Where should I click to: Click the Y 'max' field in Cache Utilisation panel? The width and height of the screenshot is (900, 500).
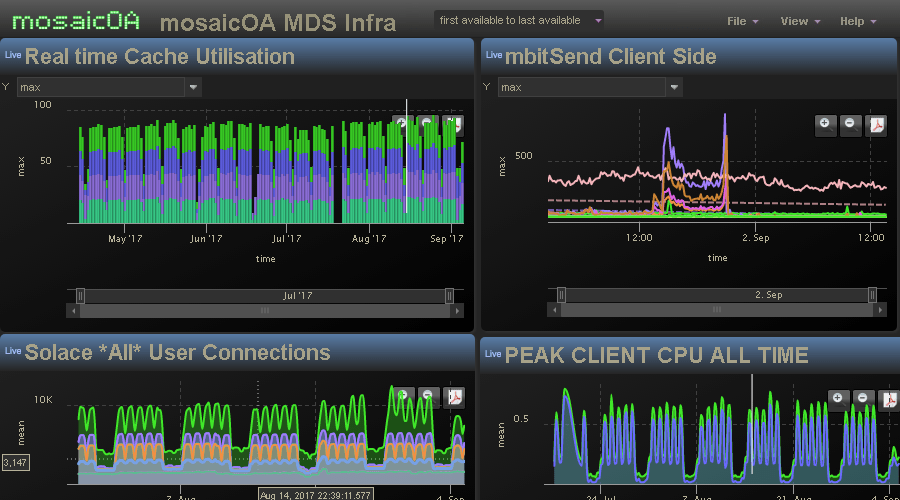point(100,87)
